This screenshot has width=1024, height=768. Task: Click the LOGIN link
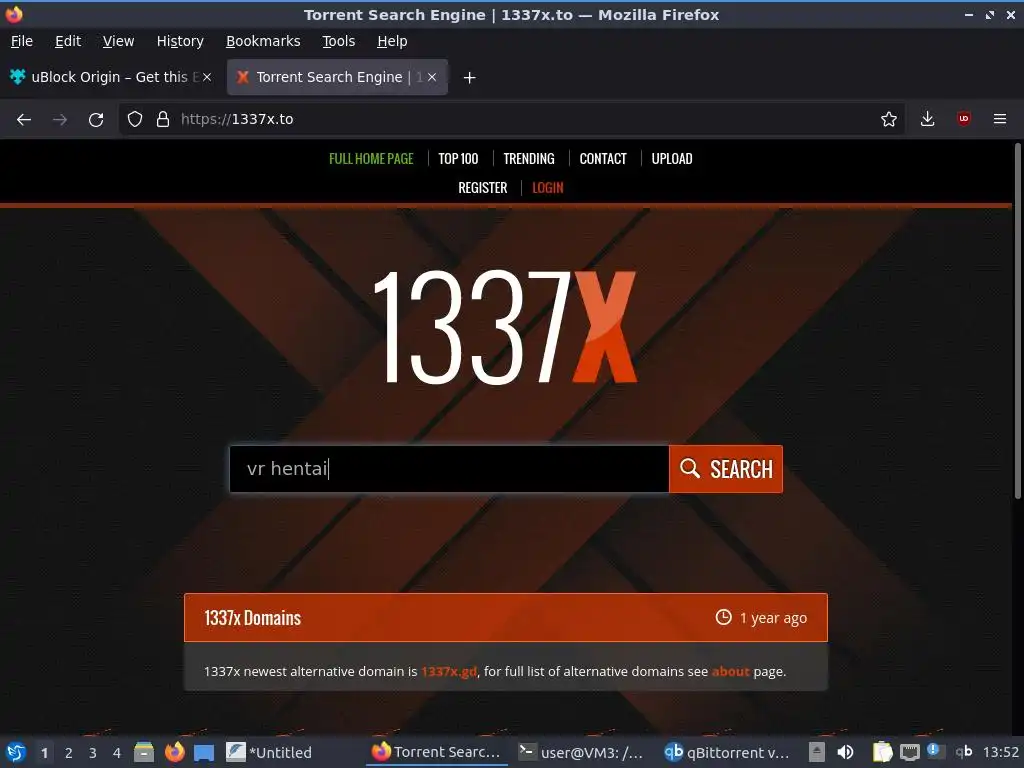547,188
